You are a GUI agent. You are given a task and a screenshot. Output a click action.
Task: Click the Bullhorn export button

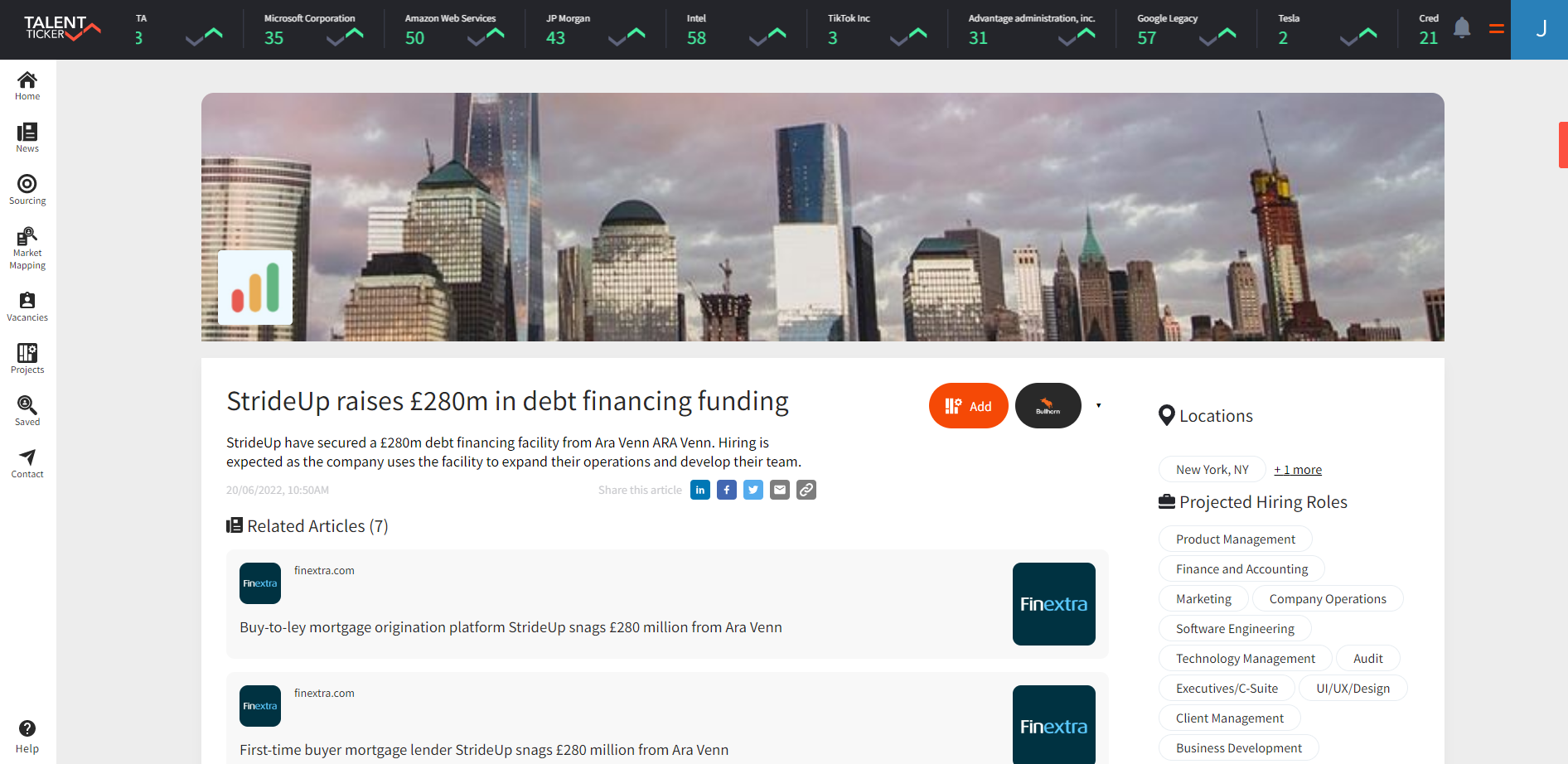click(x=1048, y=406)
